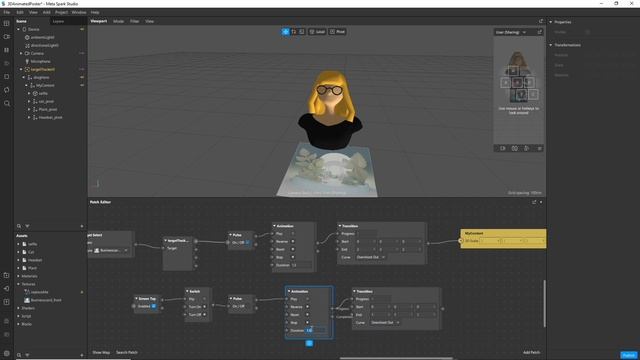Click the bottom-most icon in left sidebar
Screen dimensions: 640x360
tap(7, 353)
